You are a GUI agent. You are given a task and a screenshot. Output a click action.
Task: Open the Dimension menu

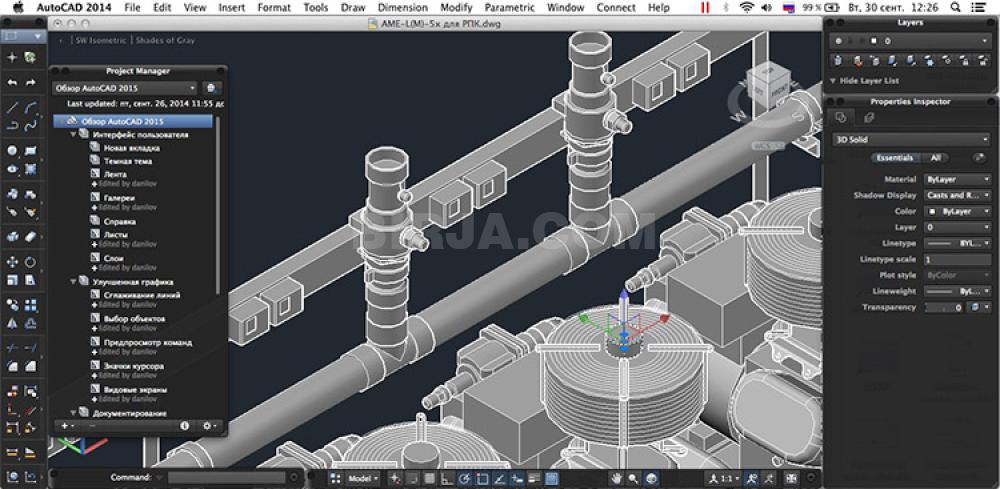point(402,8)
